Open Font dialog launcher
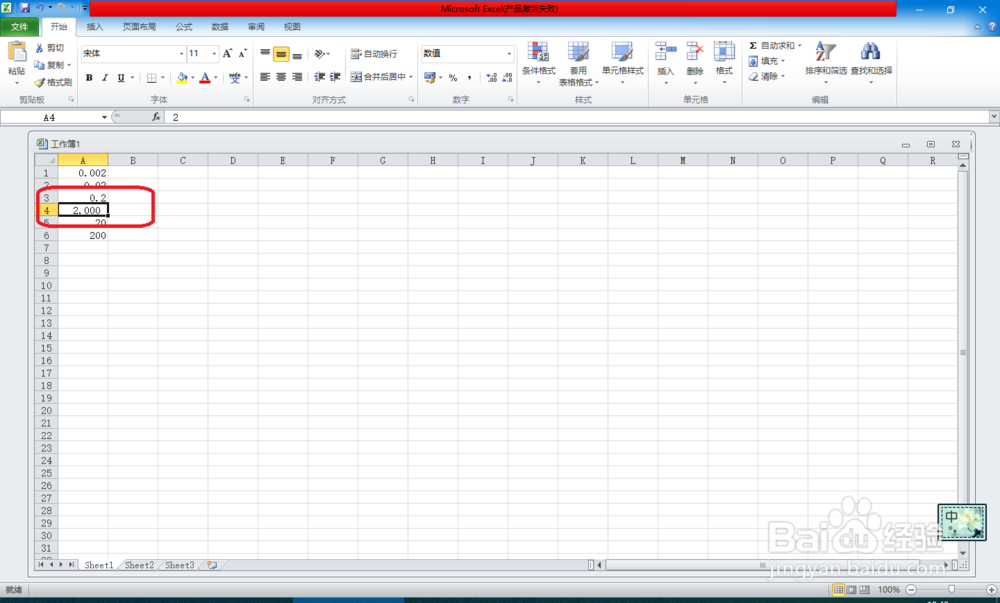Viewport: 1000px width, 603px height. 247,99
